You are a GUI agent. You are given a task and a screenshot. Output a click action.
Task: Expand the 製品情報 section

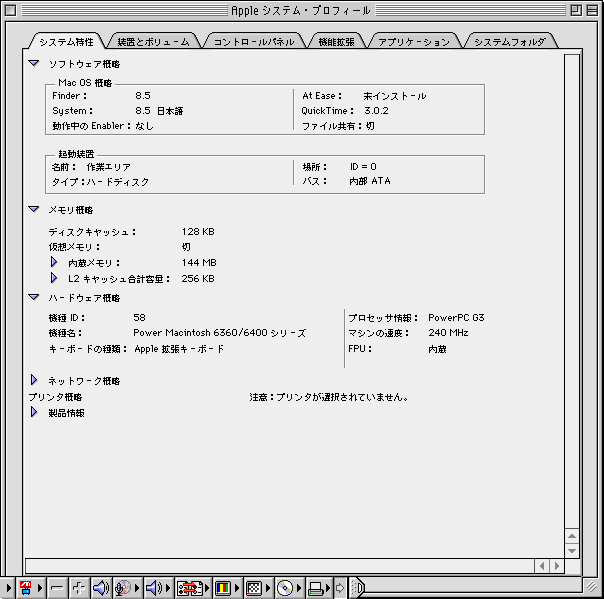pos(34,412)
